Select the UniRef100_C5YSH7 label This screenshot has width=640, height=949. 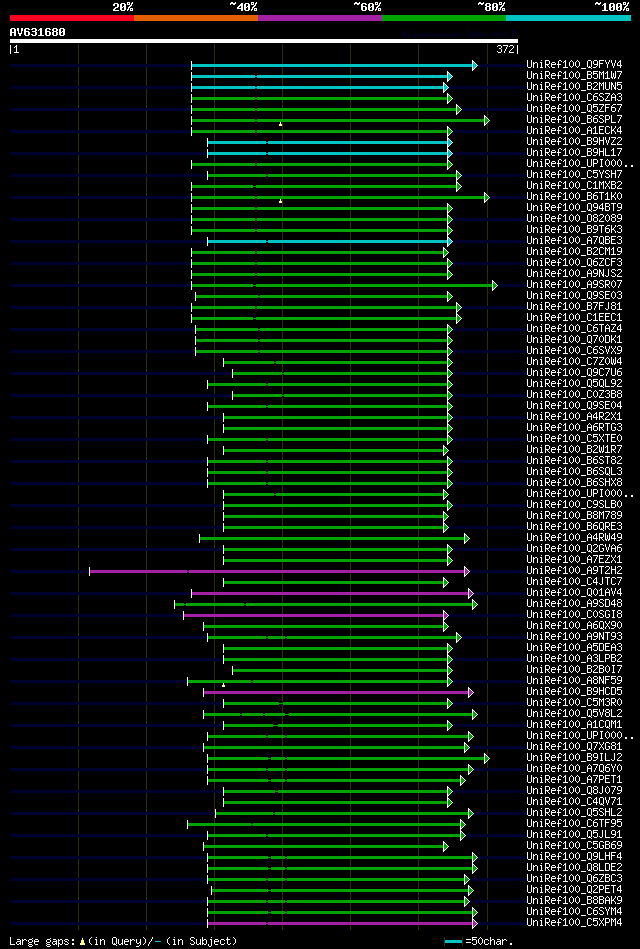pos(574,174)
